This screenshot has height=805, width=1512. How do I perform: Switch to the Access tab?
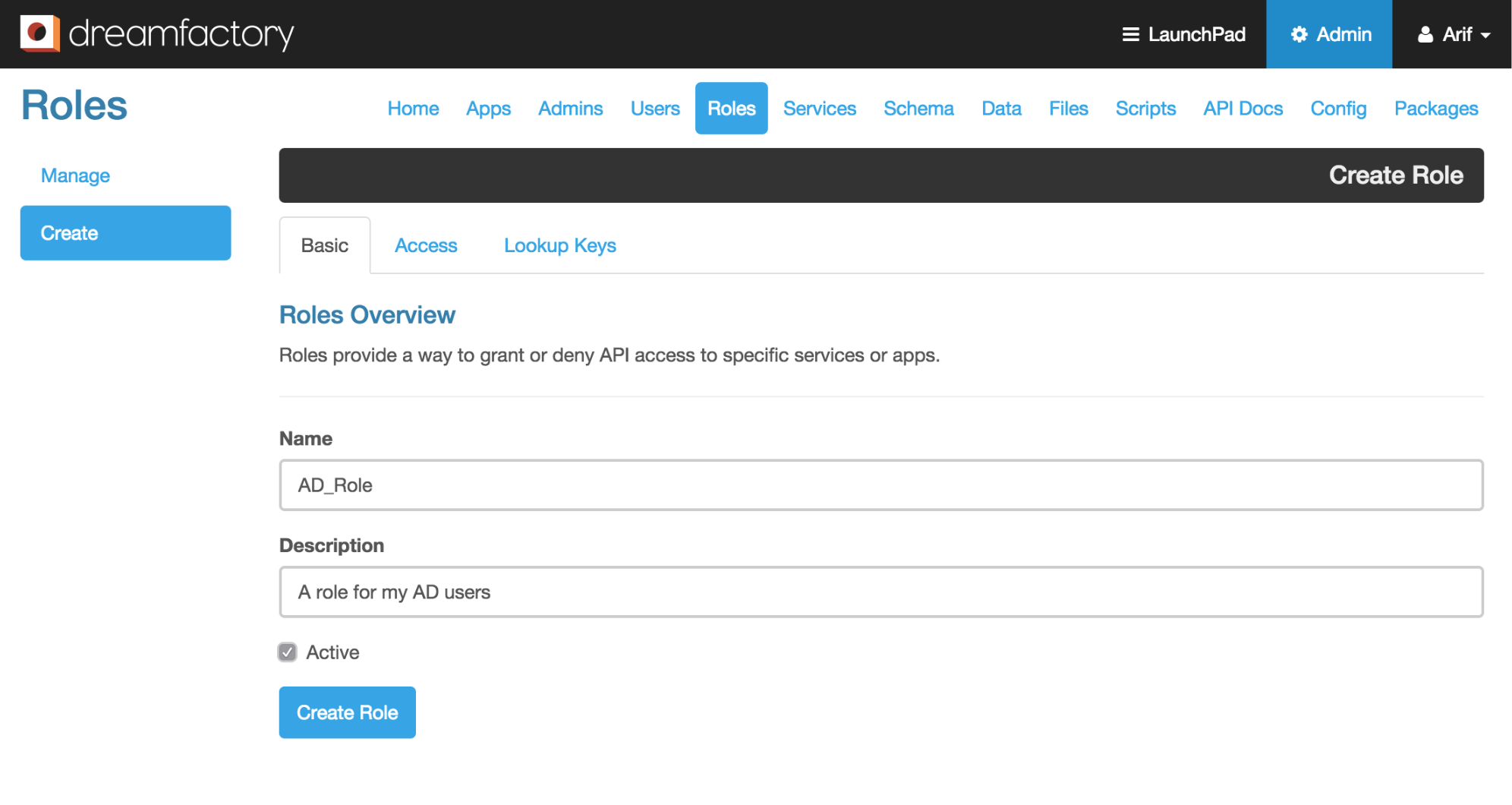click(426, 245)
